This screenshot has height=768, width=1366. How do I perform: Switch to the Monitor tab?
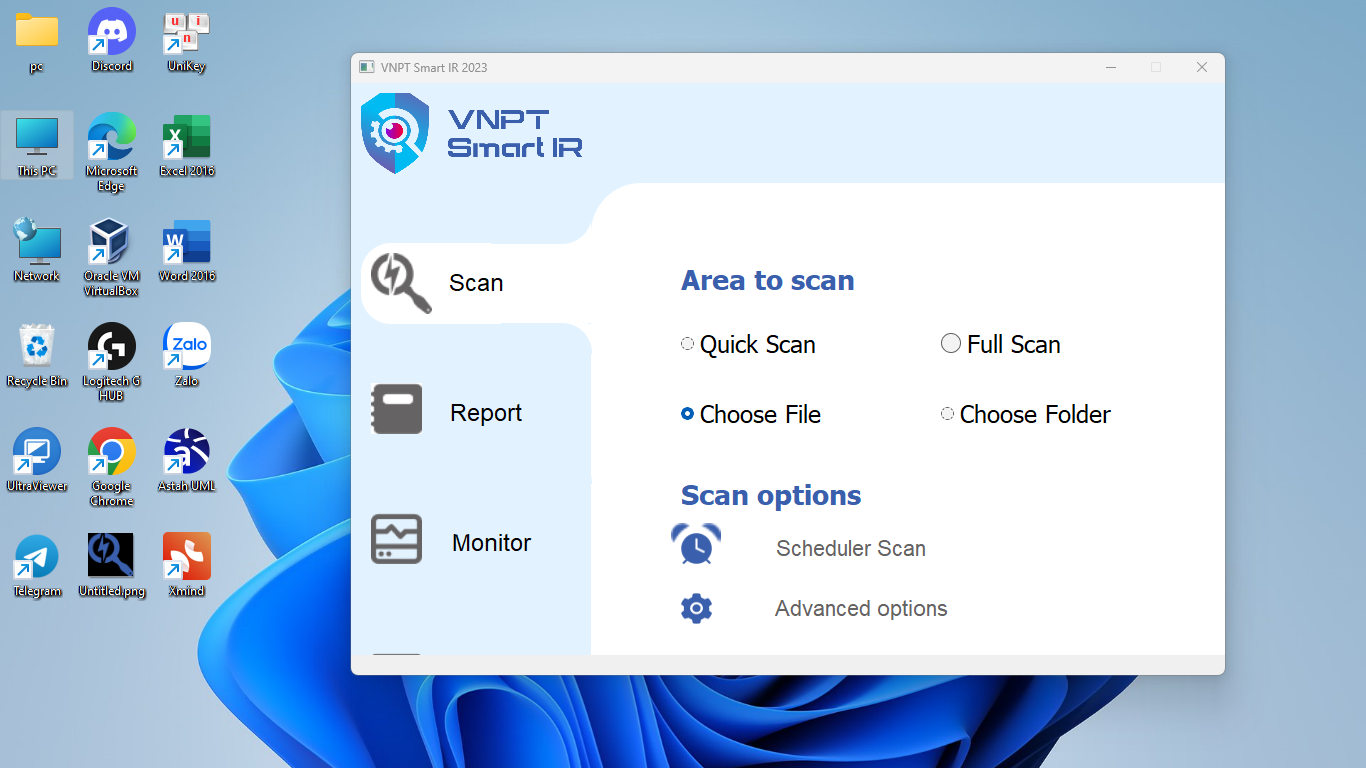pyautogui.click(x=491, y=543)
